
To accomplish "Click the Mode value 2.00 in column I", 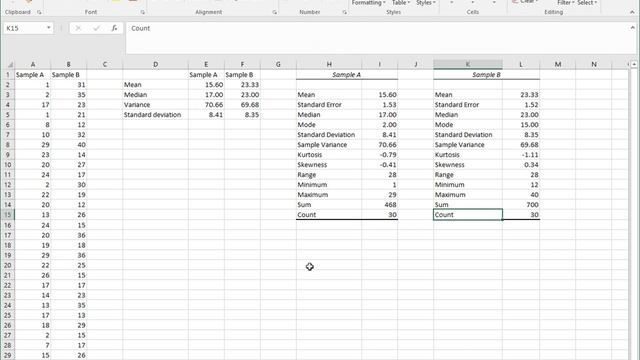I will pyautogui.click(x=380, y=124).
